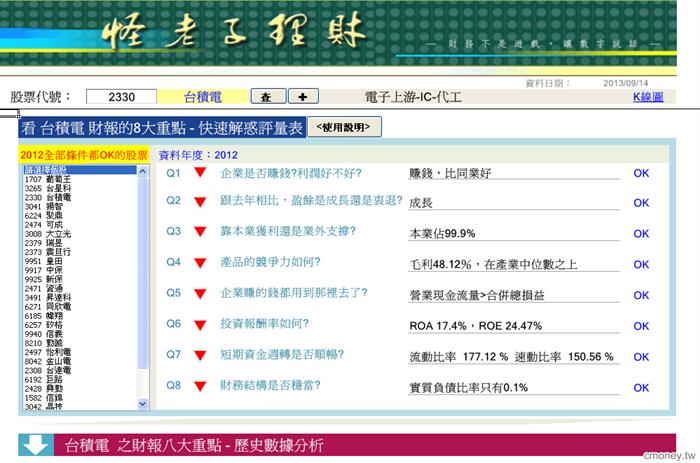Image resolution: width=700 pixels, height=463 pixels.
Task: Click the 台積電 之財報八大重點 - 歷史數據分析 bar
Action: tap(347, 445)
